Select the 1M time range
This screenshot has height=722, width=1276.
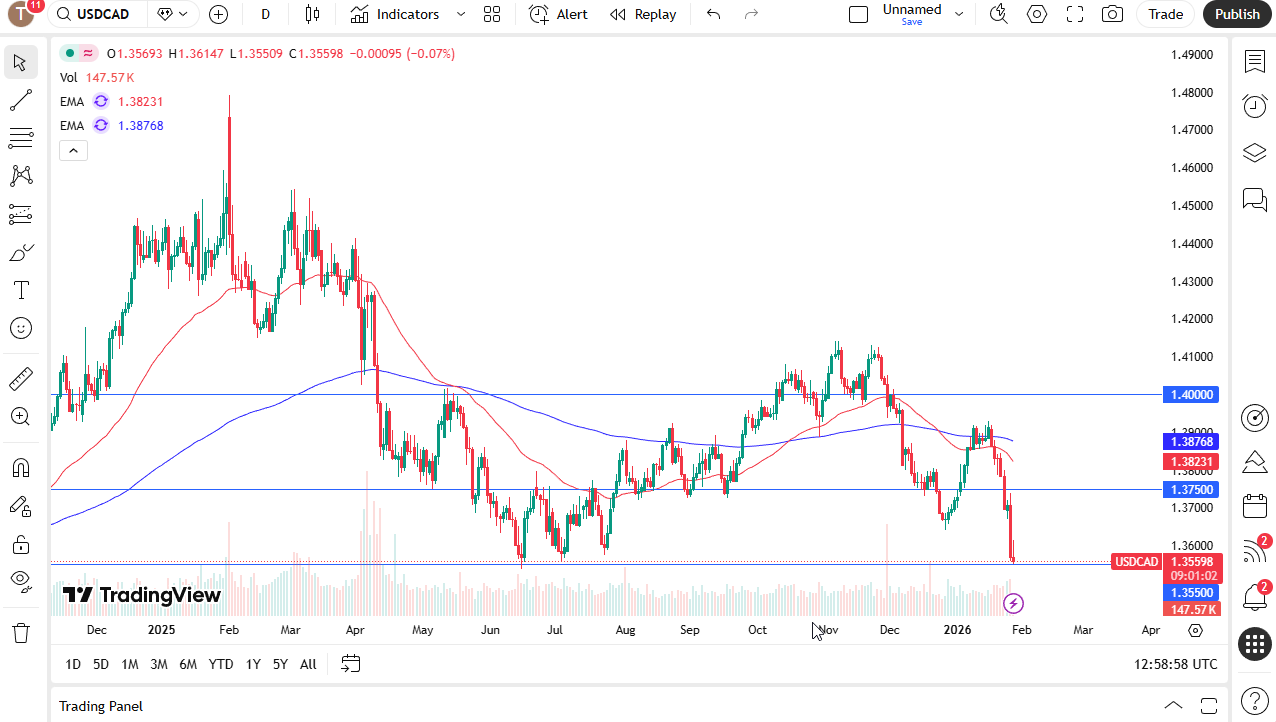coord(130,664)
